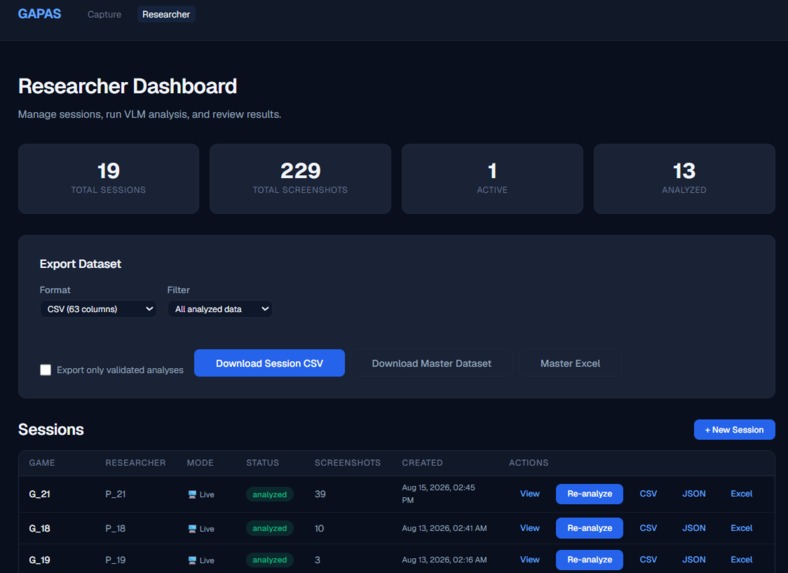Re-analyze session G_21

pos(589,494)
